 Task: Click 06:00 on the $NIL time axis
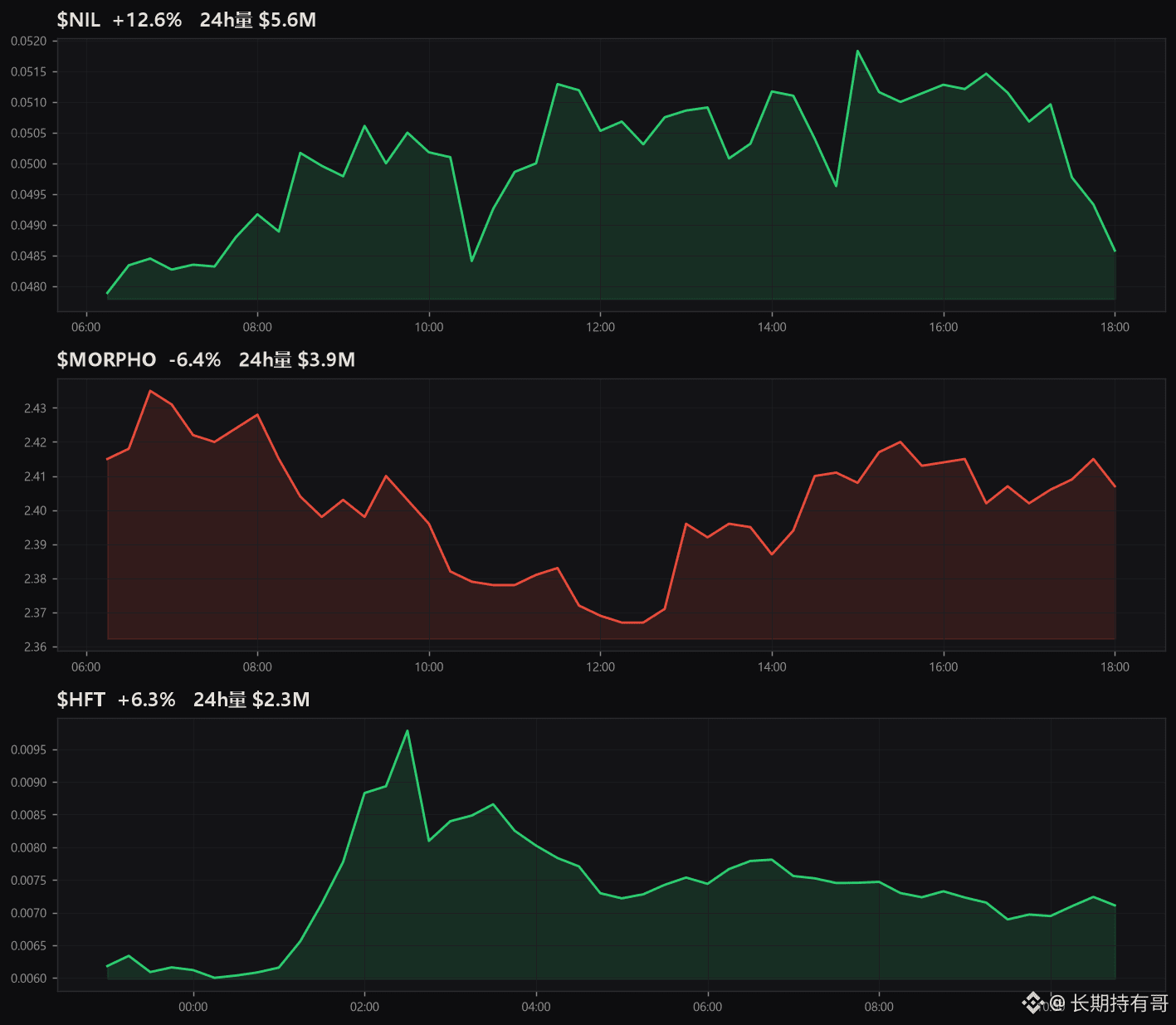coord(86,327)
